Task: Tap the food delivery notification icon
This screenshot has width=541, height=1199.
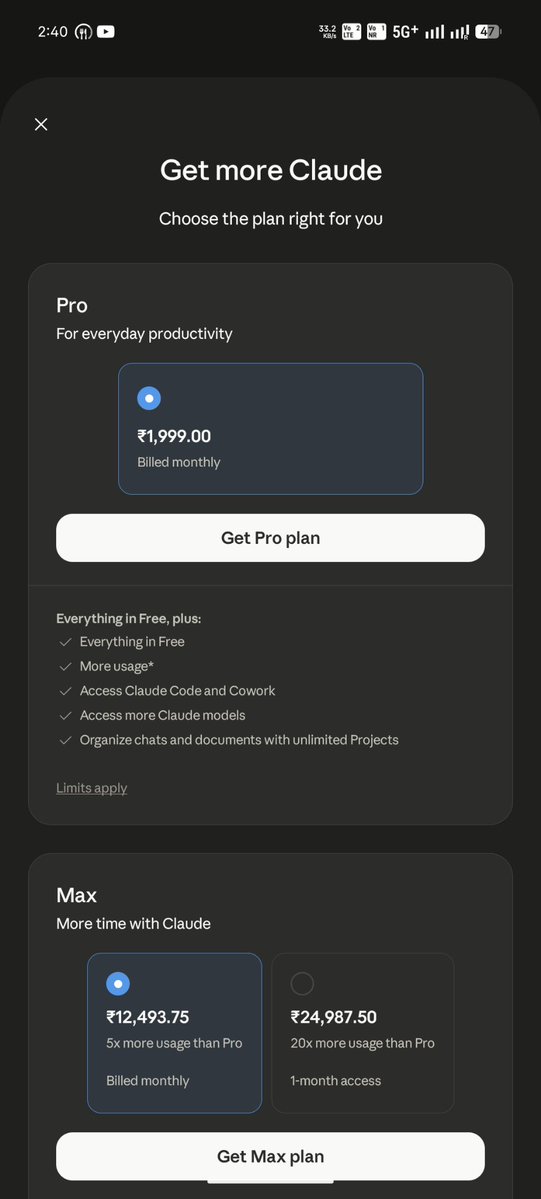Action: pos(83,32)
